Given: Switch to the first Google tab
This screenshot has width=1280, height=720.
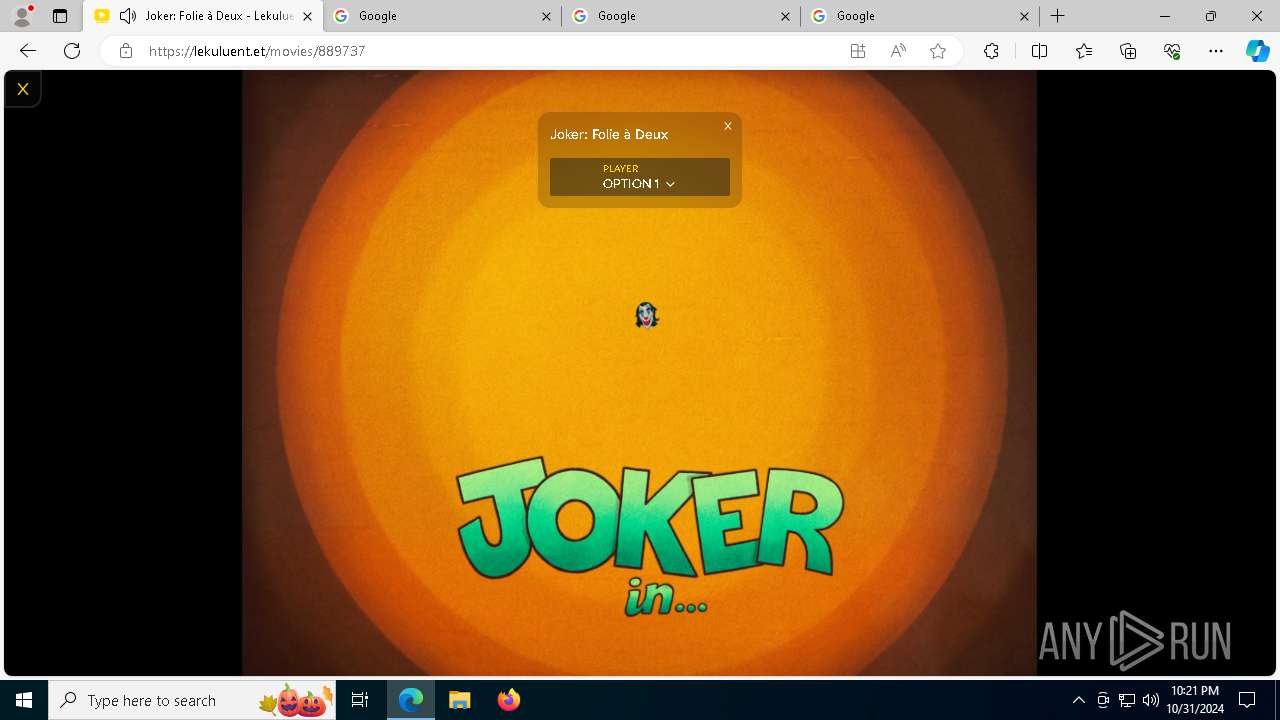Looking at the screenshot, I should [x=442, y=16].
